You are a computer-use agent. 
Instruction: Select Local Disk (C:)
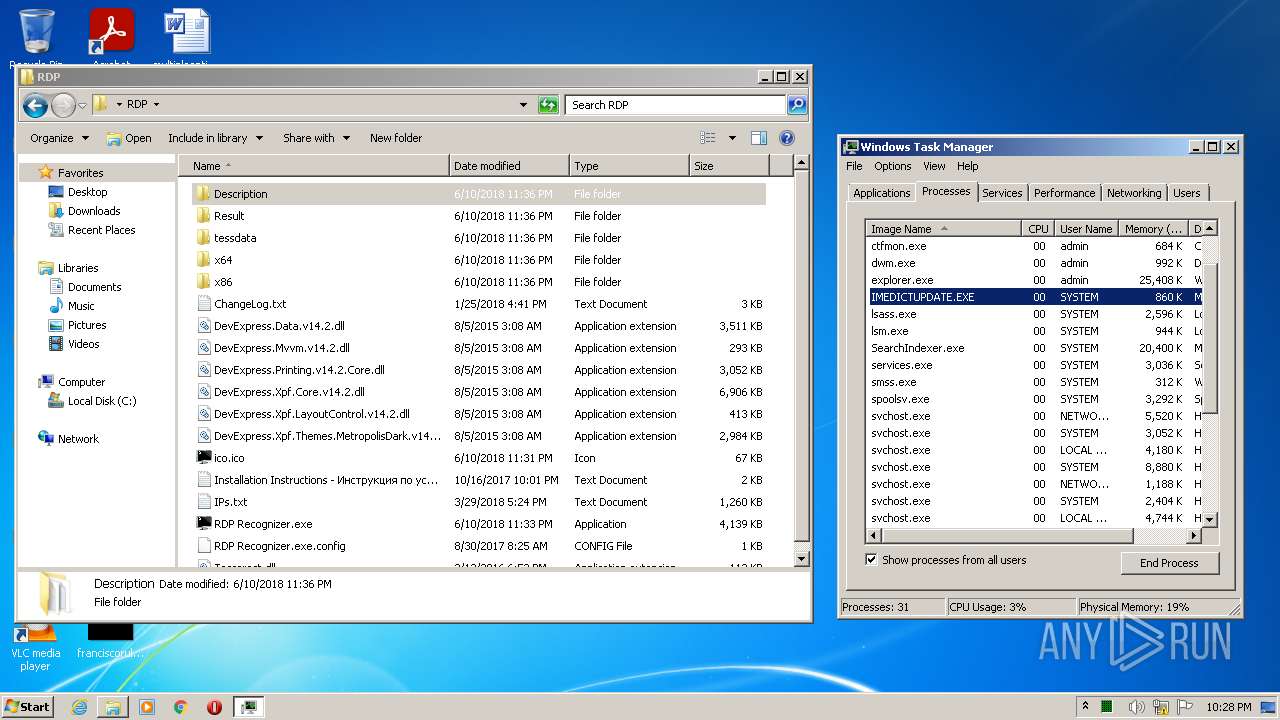pos(101,401)
